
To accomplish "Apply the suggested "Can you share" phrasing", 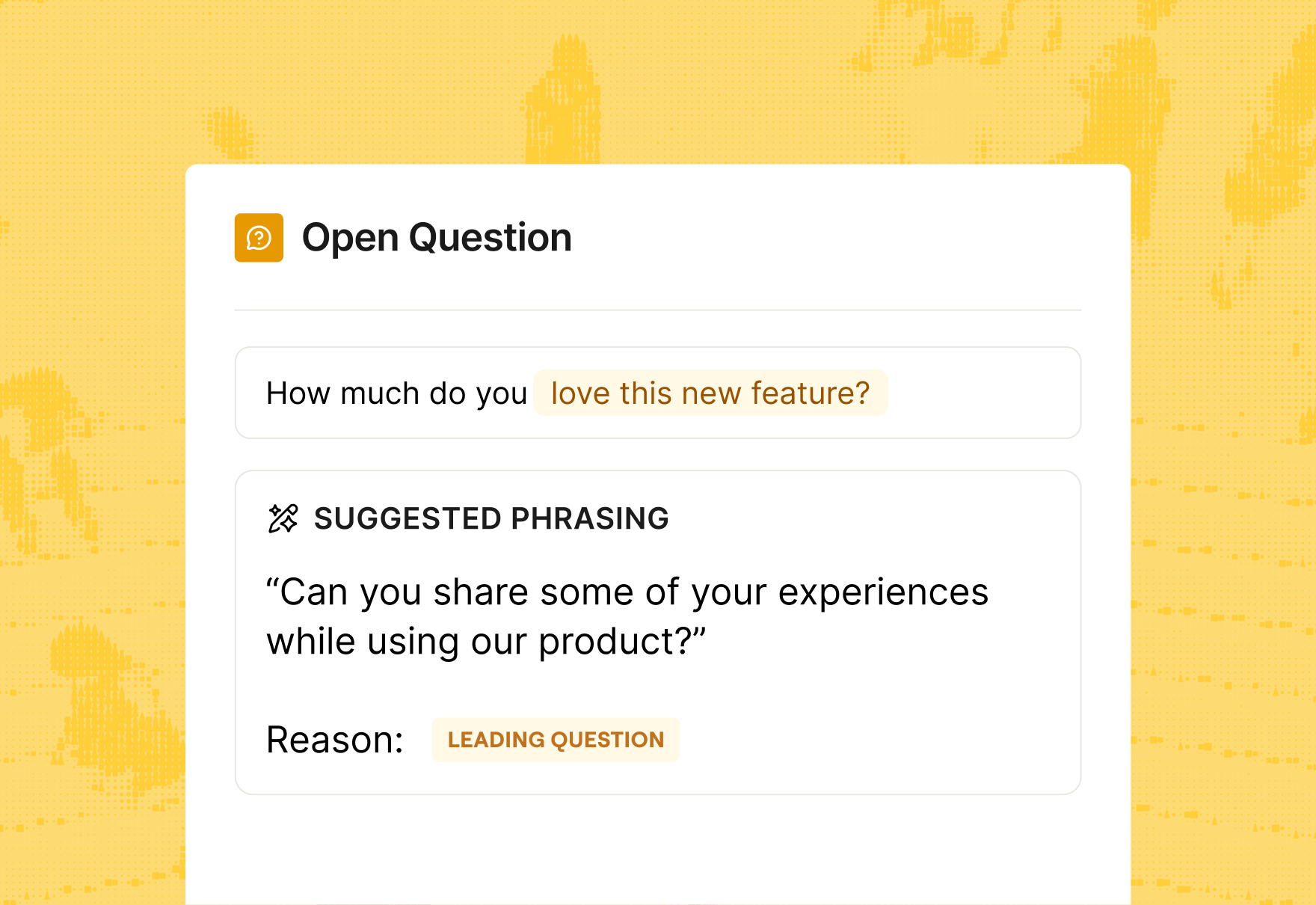I will click(x=627, y=616).
